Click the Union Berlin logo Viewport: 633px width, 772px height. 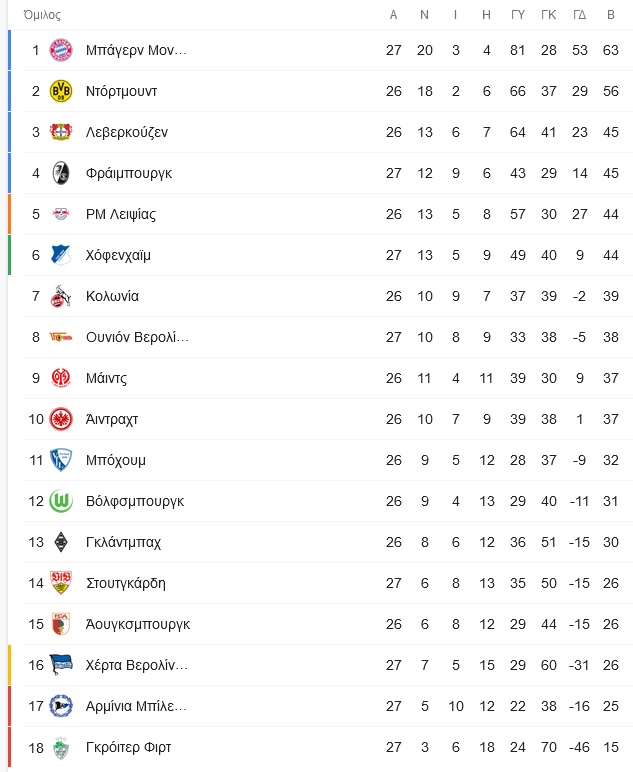pos(61,337)
